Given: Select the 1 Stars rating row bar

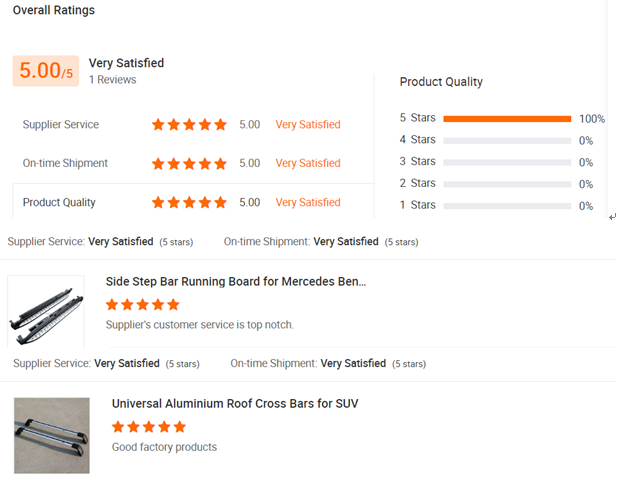Looking at the screenshot, I should [x=507, y=205].
